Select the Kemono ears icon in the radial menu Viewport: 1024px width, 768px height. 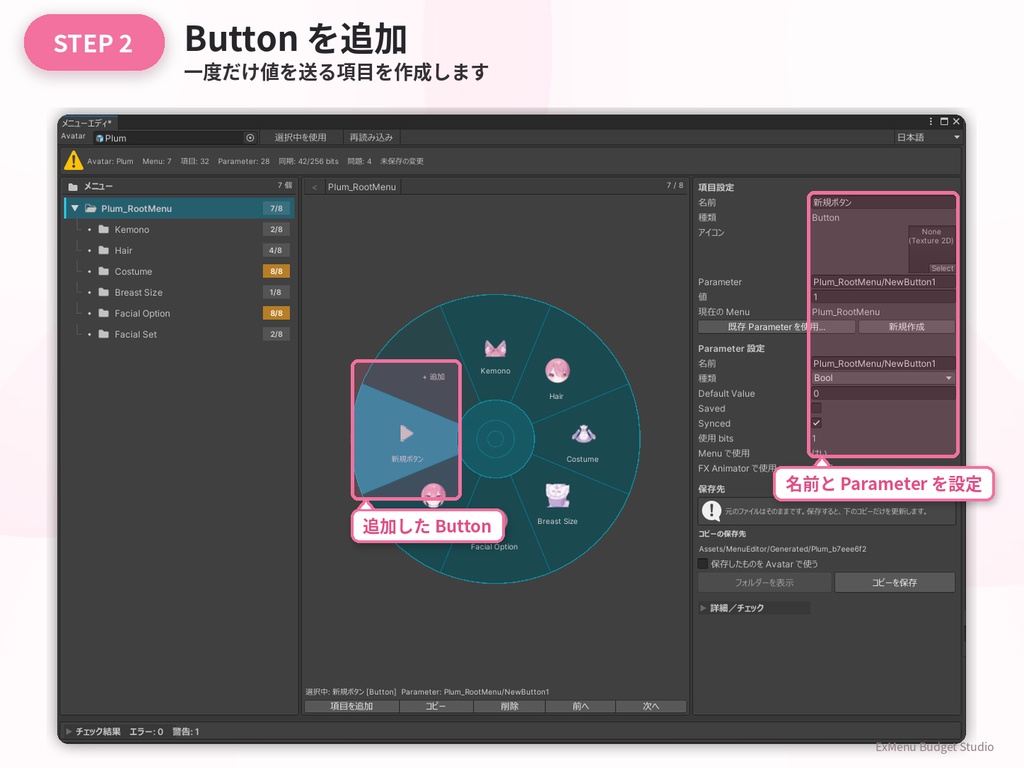[495, 349]
